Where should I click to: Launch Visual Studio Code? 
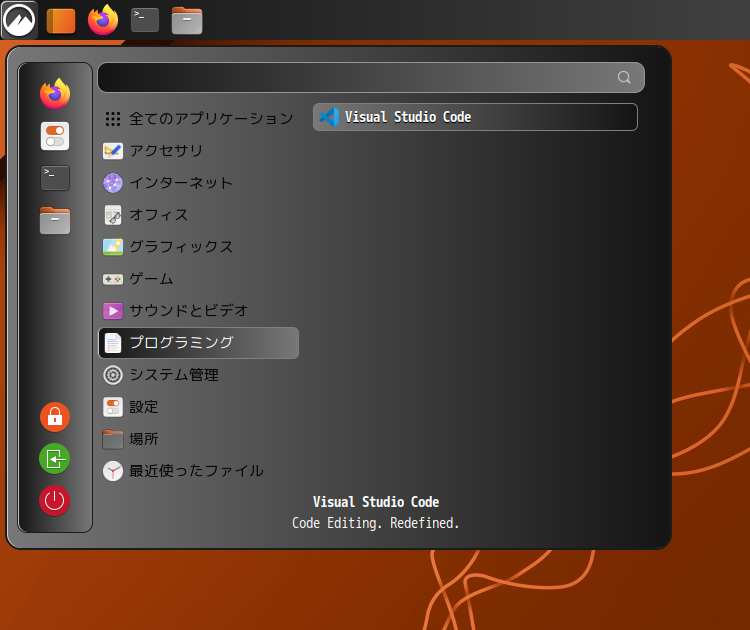point(475,117)
